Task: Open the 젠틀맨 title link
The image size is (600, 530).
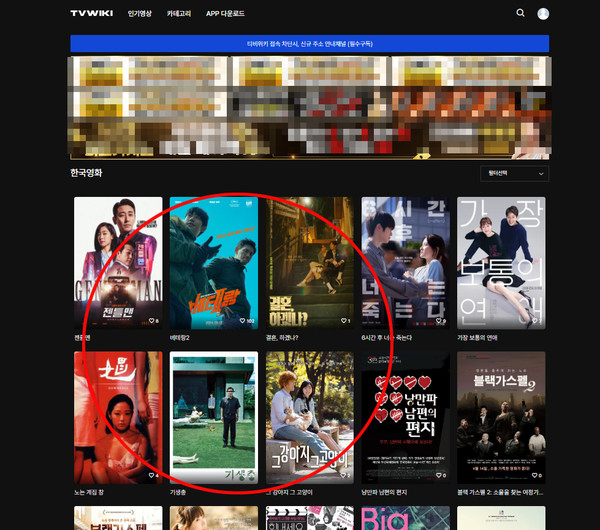Action: point(82,338)
